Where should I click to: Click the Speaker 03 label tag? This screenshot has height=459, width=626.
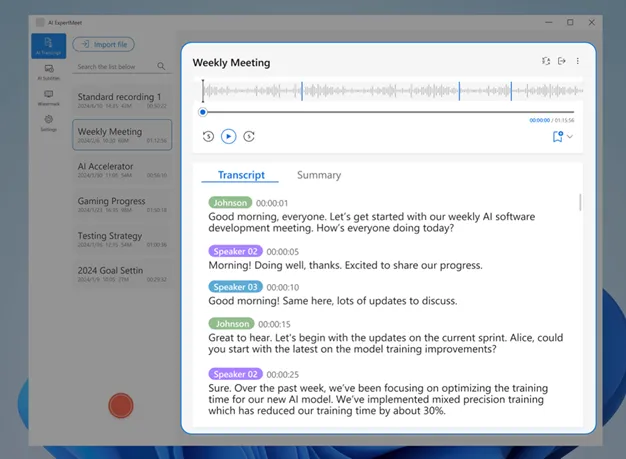(235, 287)
